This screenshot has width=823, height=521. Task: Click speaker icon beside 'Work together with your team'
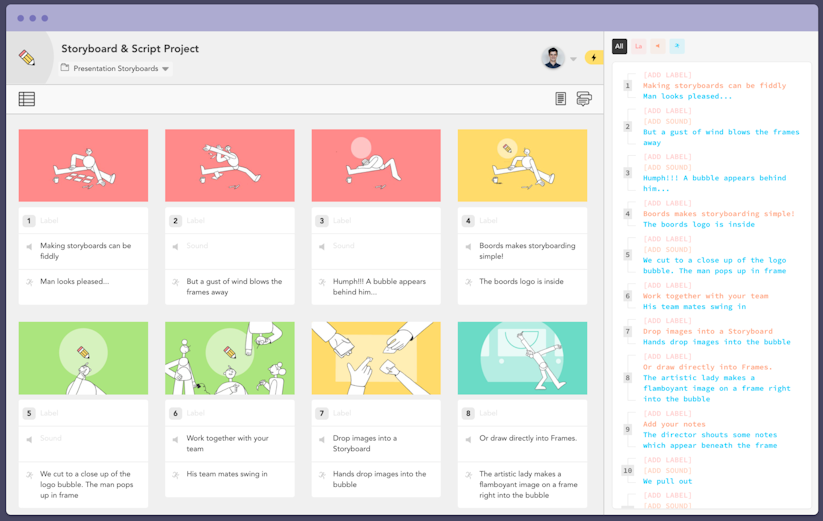[x=175, y=439]
